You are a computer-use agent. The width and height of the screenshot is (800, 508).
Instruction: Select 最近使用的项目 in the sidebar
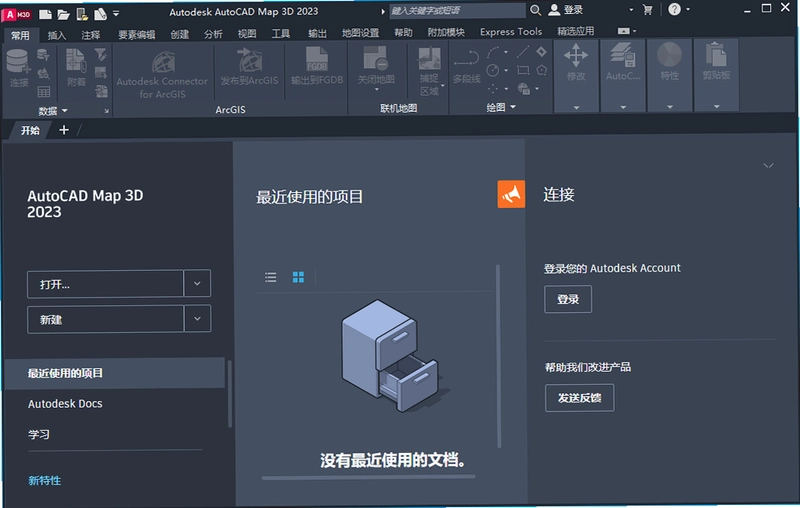(114, 373)
